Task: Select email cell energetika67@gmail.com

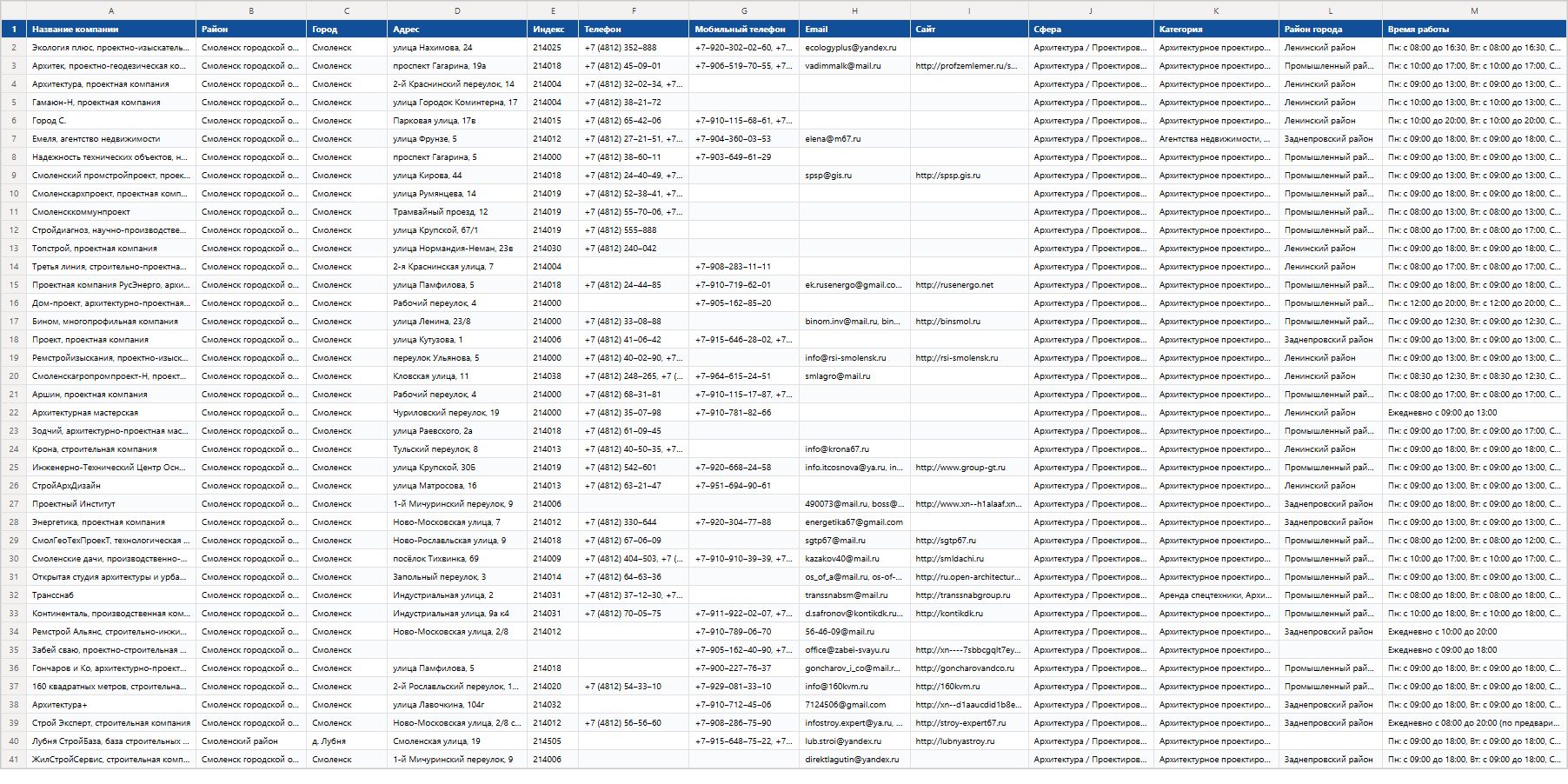Action: point(854,522)
